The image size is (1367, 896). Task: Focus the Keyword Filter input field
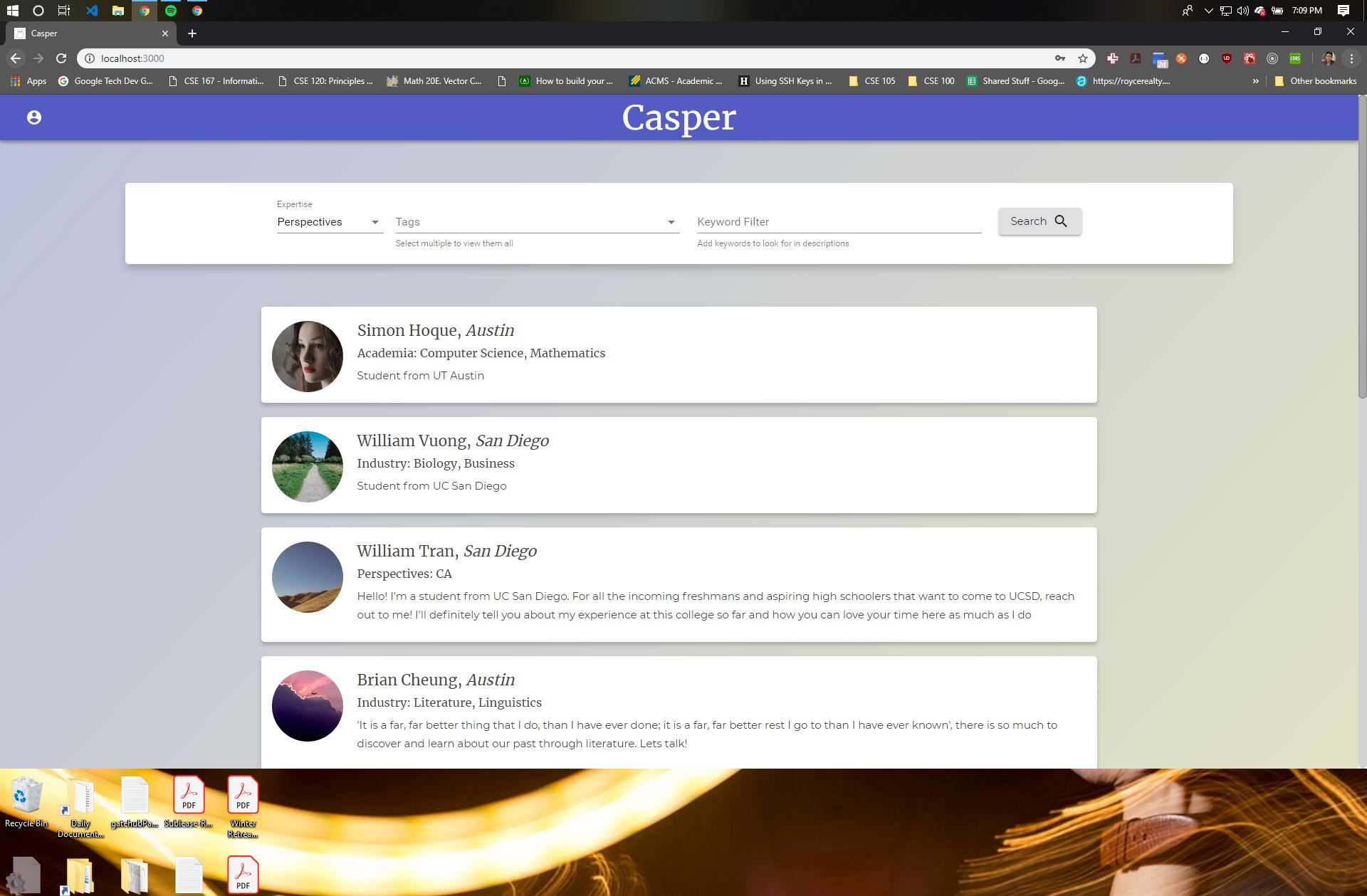tap(838, 222)
